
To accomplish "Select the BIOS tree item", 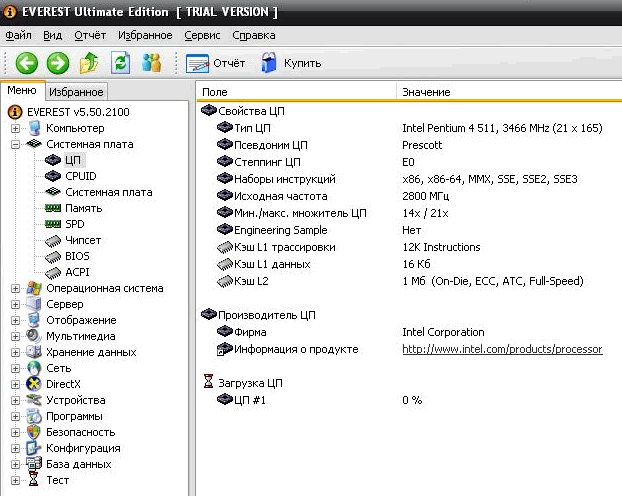I will [77, 256].
